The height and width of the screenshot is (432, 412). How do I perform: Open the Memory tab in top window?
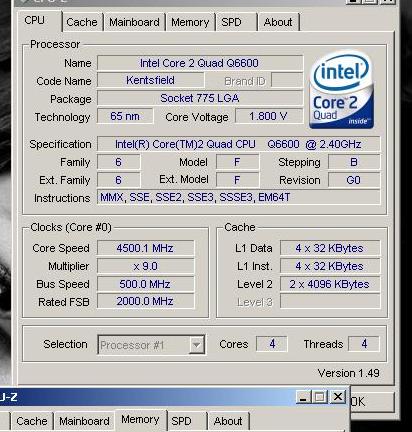click(x=190, y=22)
